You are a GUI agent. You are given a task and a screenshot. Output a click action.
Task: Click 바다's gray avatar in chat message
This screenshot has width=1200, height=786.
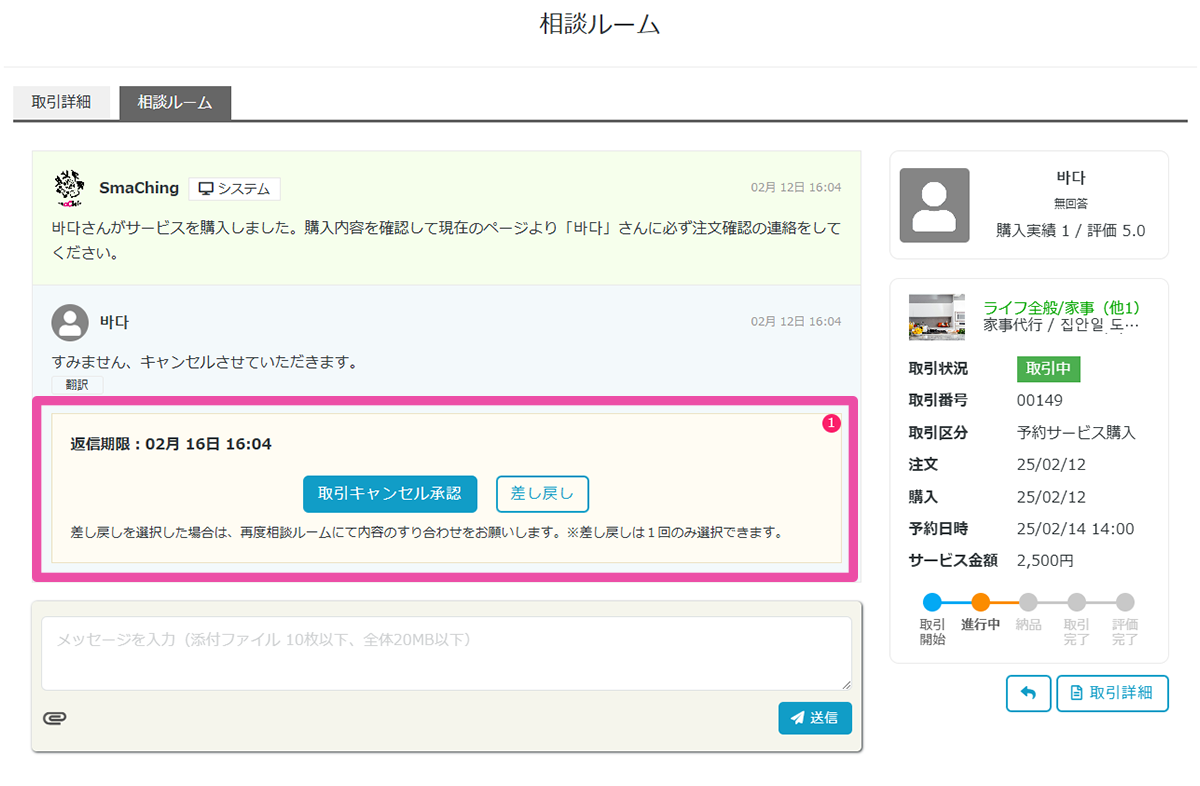point(70,322)
